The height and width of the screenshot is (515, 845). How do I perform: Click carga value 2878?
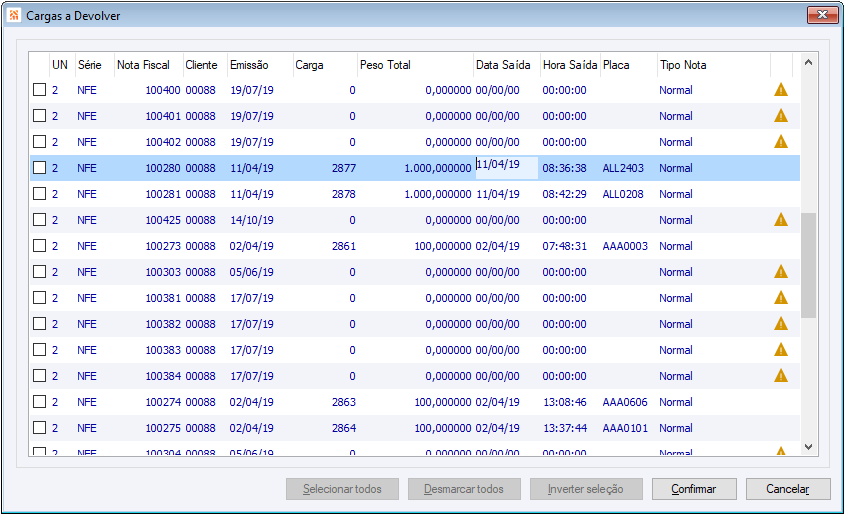[x=344, y=194]
